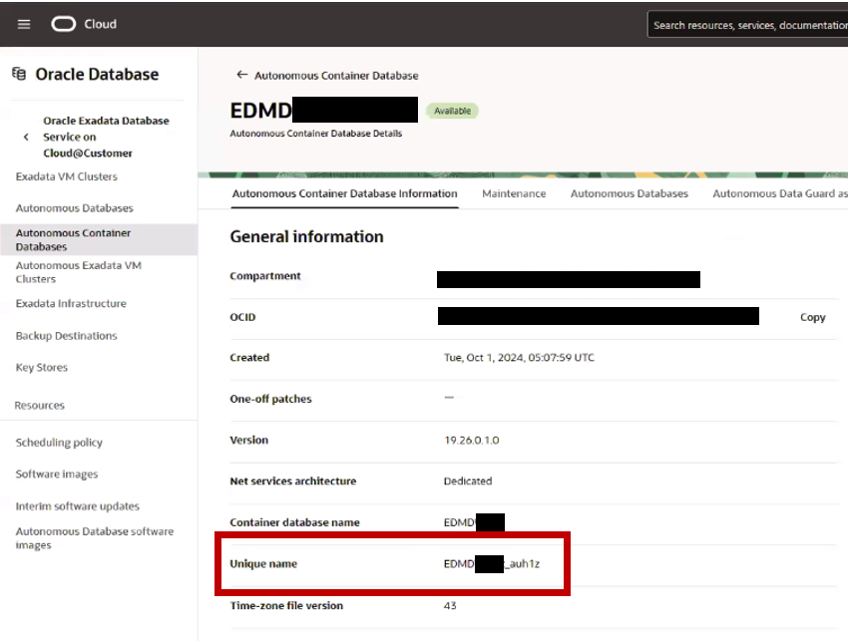Image resolution: width=848 pixels, height=642 pixels.
Task: Open Scheduling policy under Resources
Action: (59, 442)
